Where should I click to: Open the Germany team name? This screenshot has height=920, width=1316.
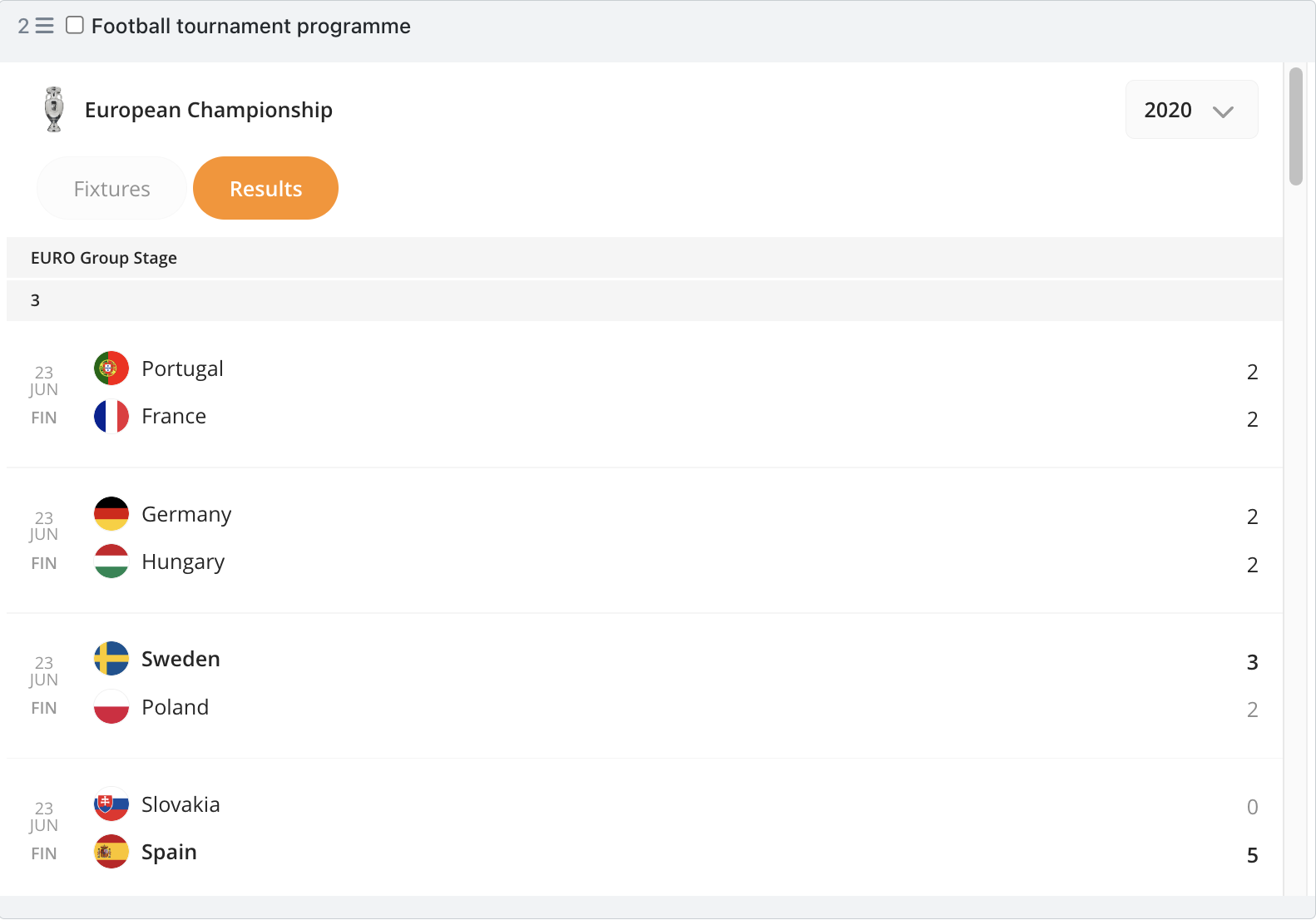click(x=186, y=514)
